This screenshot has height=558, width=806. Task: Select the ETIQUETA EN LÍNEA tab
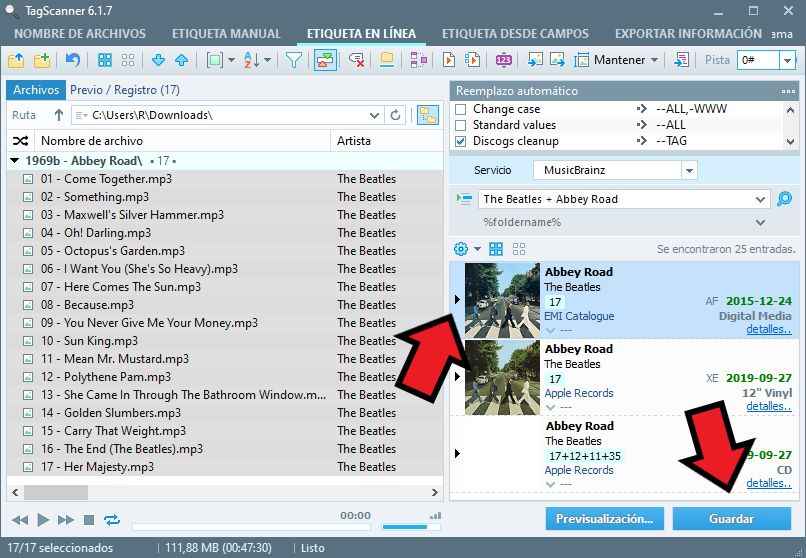[361, 34]
